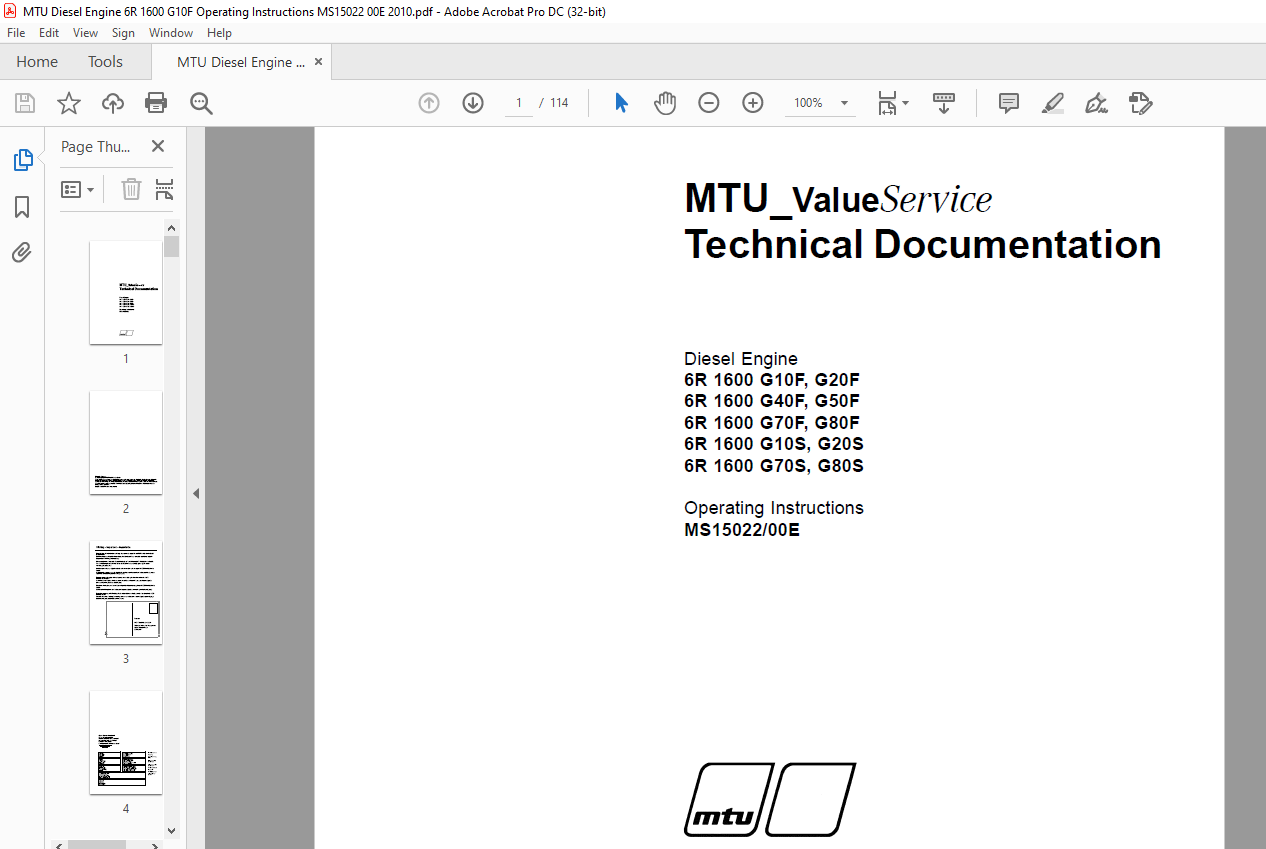Image resolution: width=1266 pixels, height=849 pixels.
Task: Select the arrow selection tool
Action: click(x=621, y=103)
